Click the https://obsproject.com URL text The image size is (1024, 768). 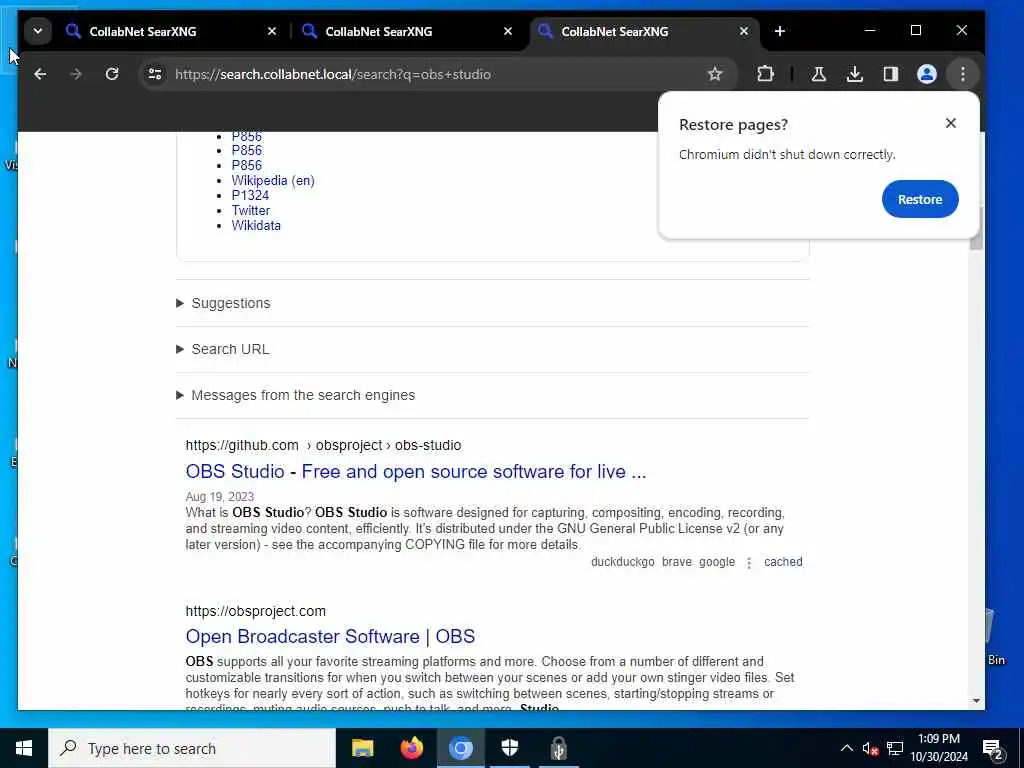255,611
